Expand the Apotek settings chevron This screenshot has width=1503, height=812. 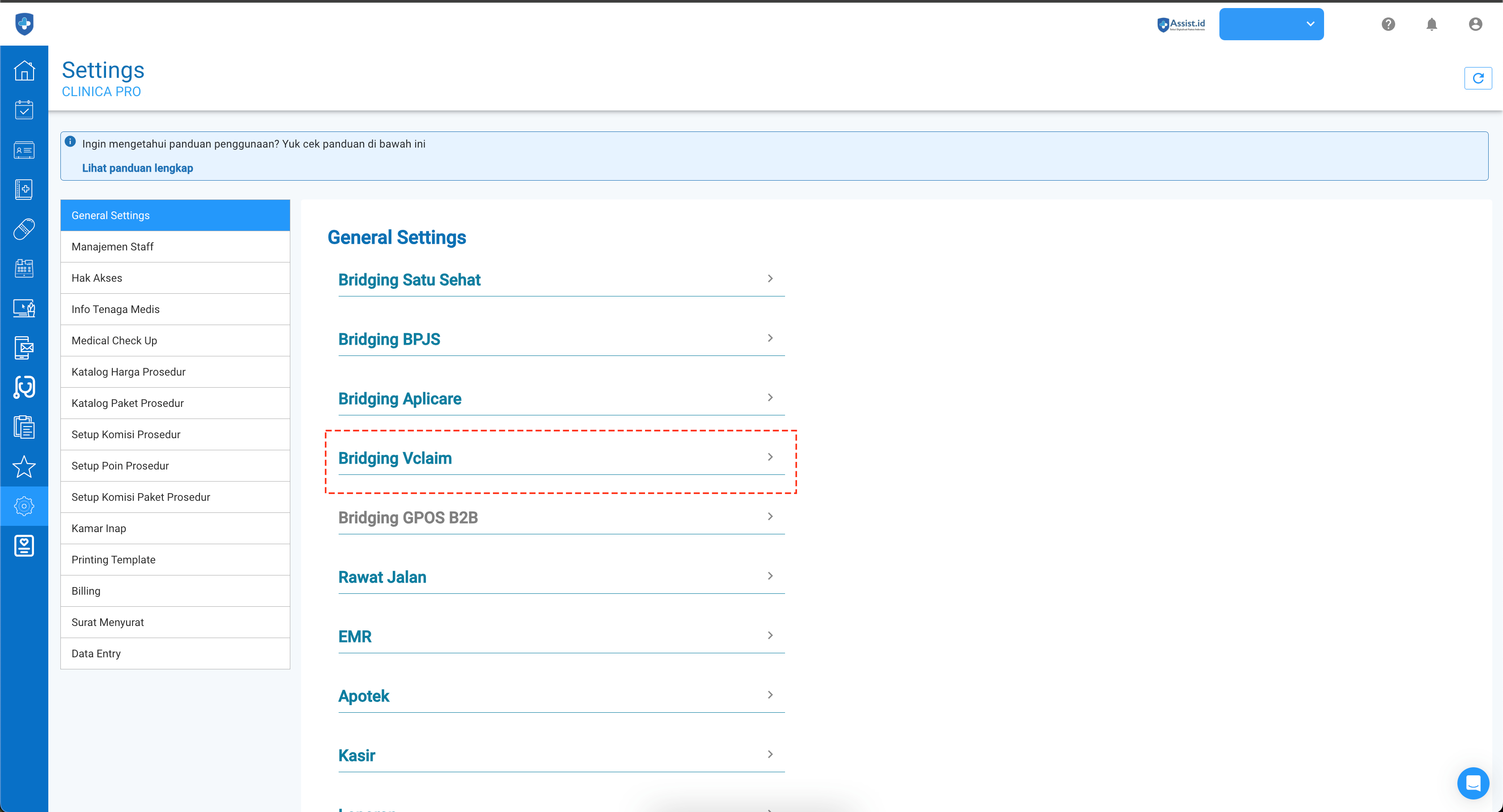[x=769, y=695]
